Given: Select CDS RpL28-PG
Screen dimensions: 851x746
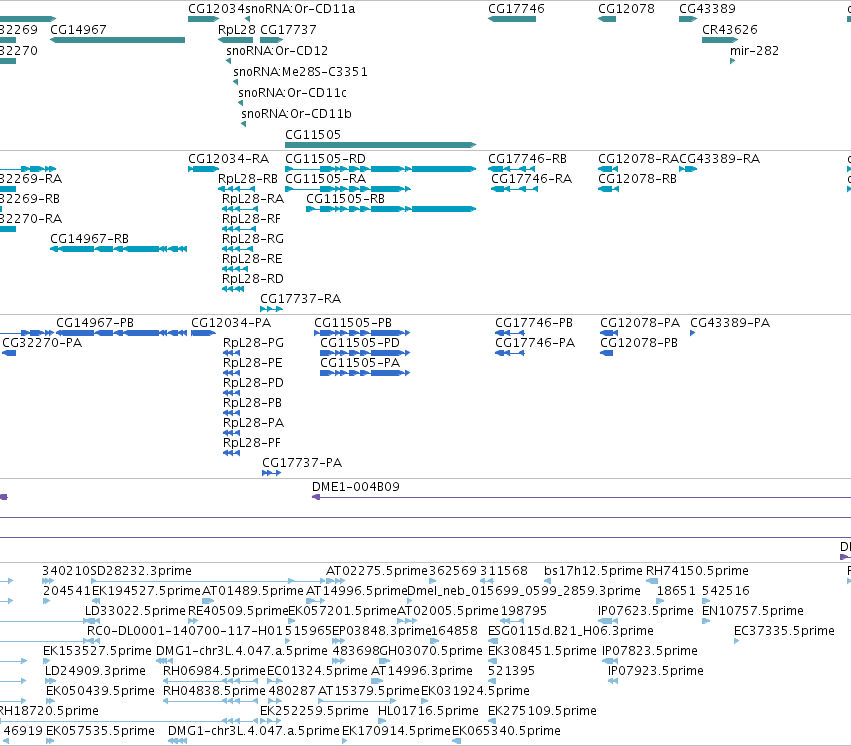Looking at the screenshot, I should (x=253, y=343).
